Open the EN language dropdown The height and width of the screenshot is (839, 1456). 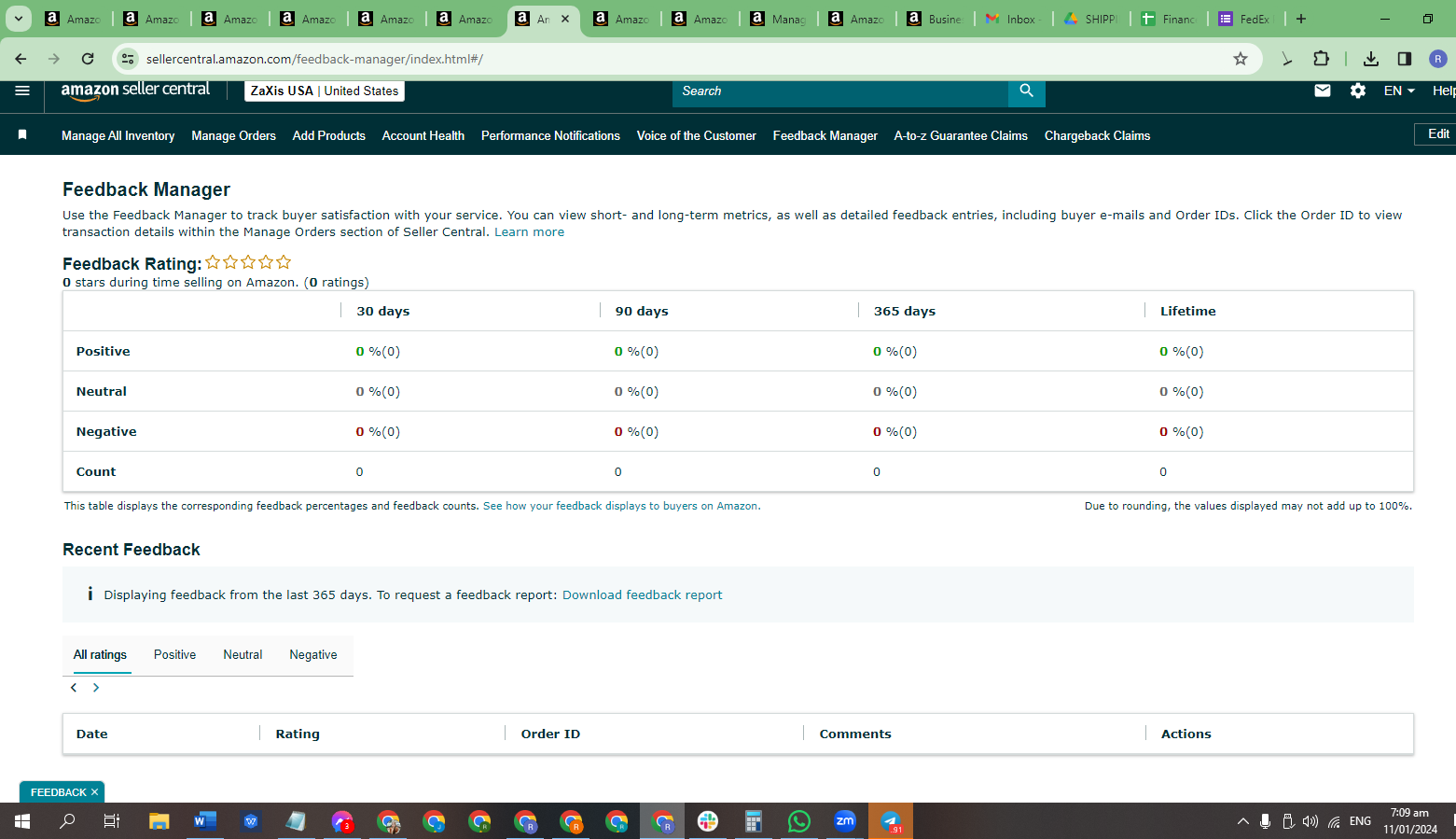[x=1399, y=91]
